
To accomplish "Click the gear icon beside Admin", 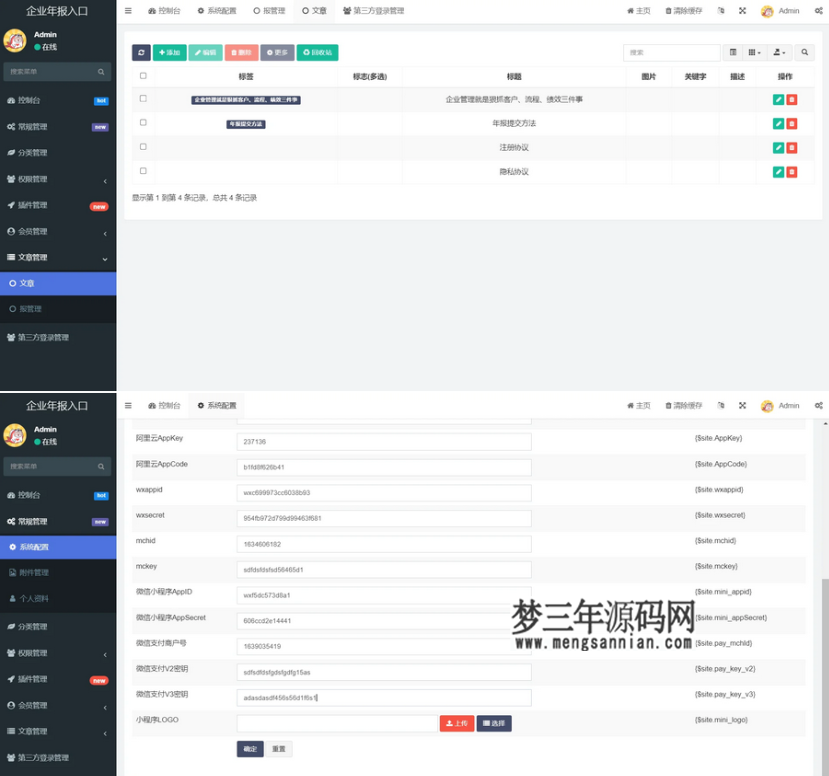I will coord(818,11).
